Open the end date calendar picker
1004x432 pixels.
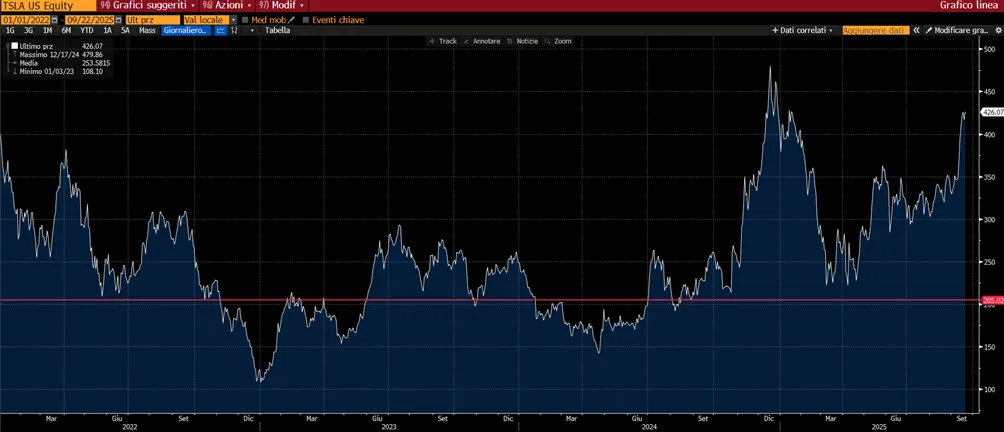click(x=118, y=20)
